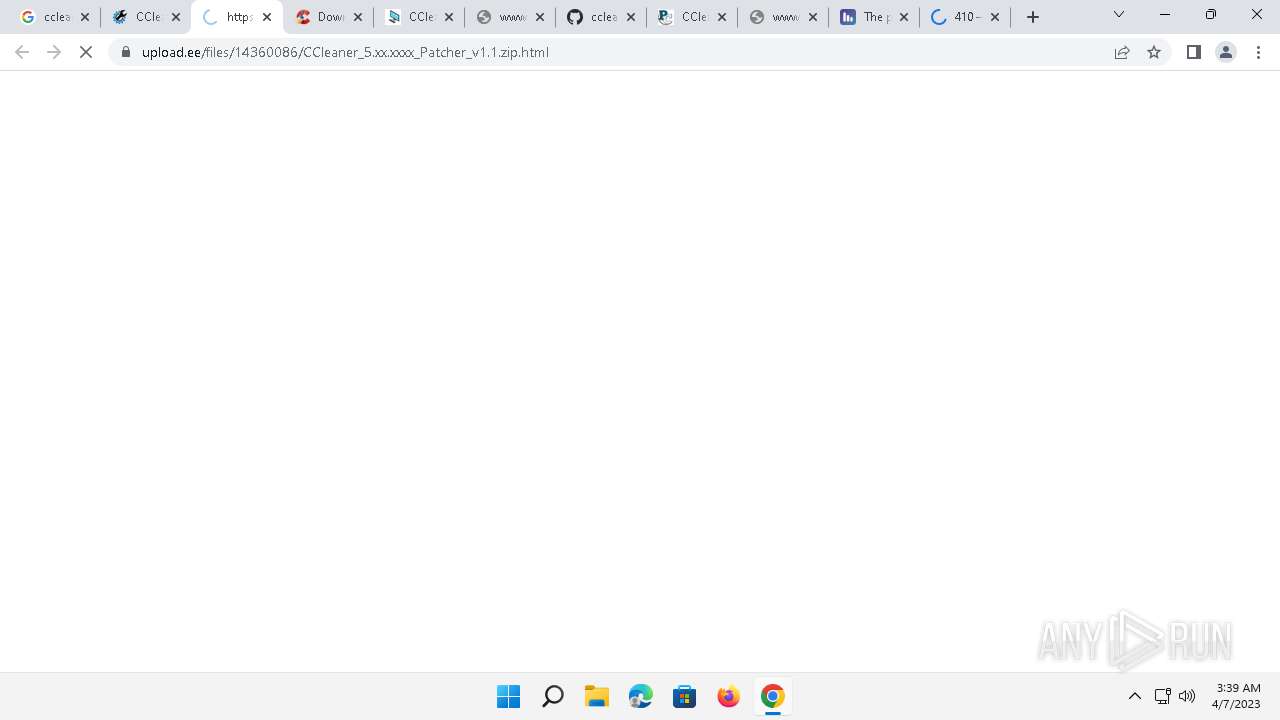Close the GitHub cclea tab
Image resolution: width=1280 pixels, height=720 pixels.
[631, 17]
